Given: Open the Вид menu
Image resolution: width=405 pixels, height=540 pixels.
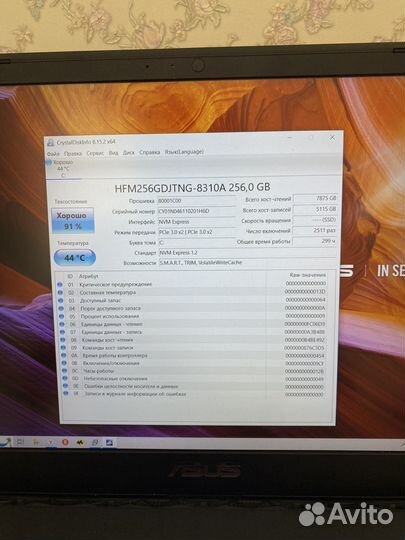Looking at the screenshot, I should [114, 153].
